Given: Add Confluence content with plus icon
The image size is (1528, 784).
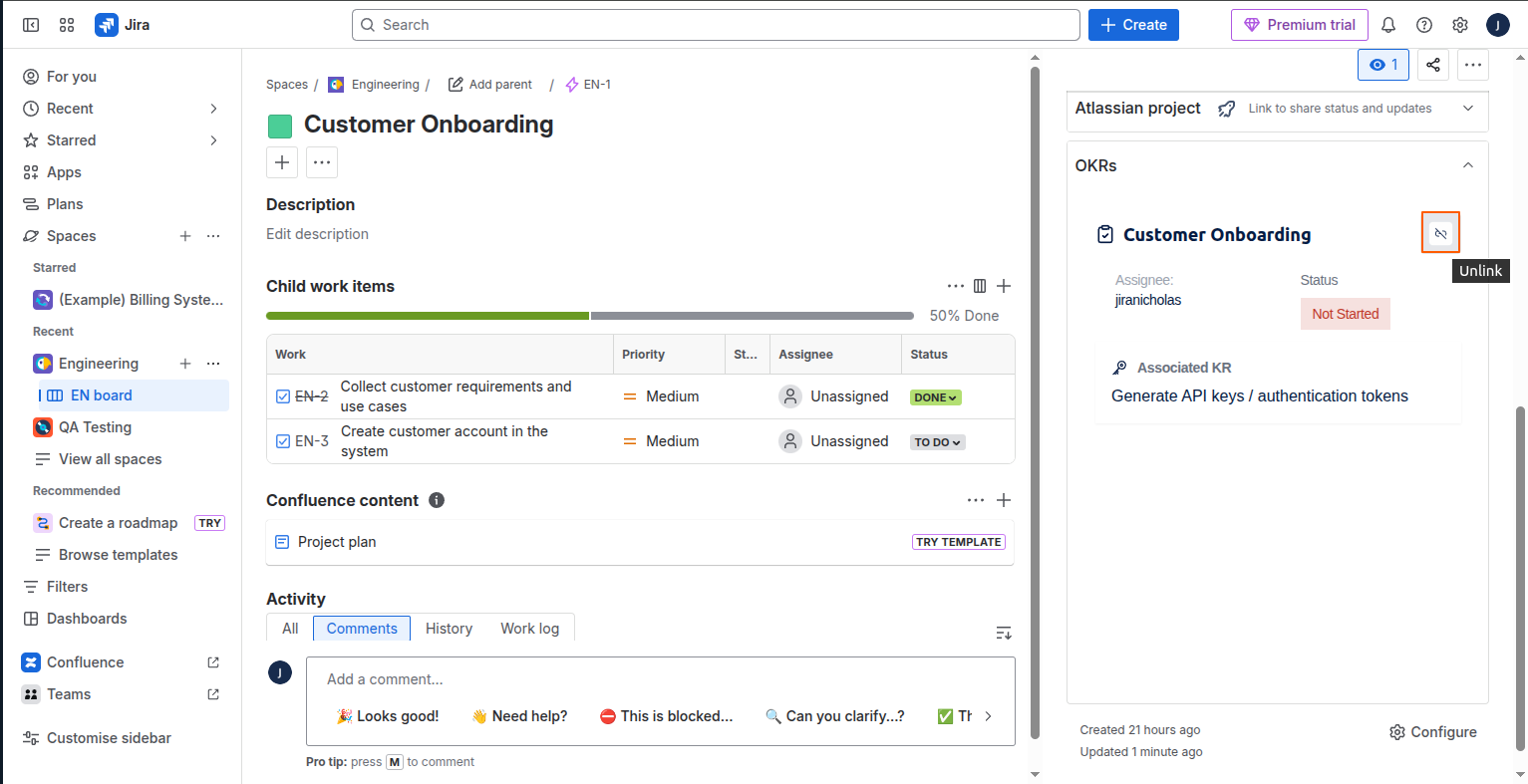Looking at the screenshot, I should pos(1004,500).
